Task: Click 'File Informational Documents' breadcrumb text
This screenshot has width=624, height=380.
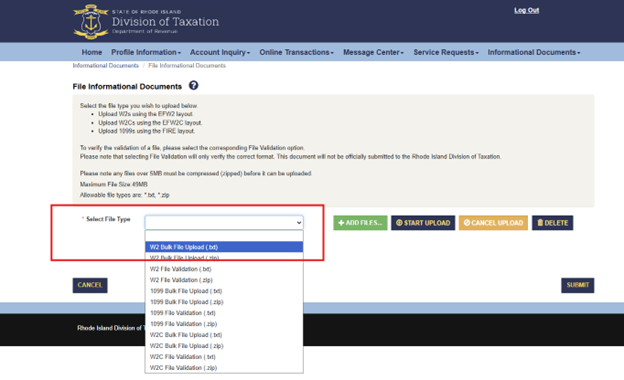Action: click(x=187, y=66)
